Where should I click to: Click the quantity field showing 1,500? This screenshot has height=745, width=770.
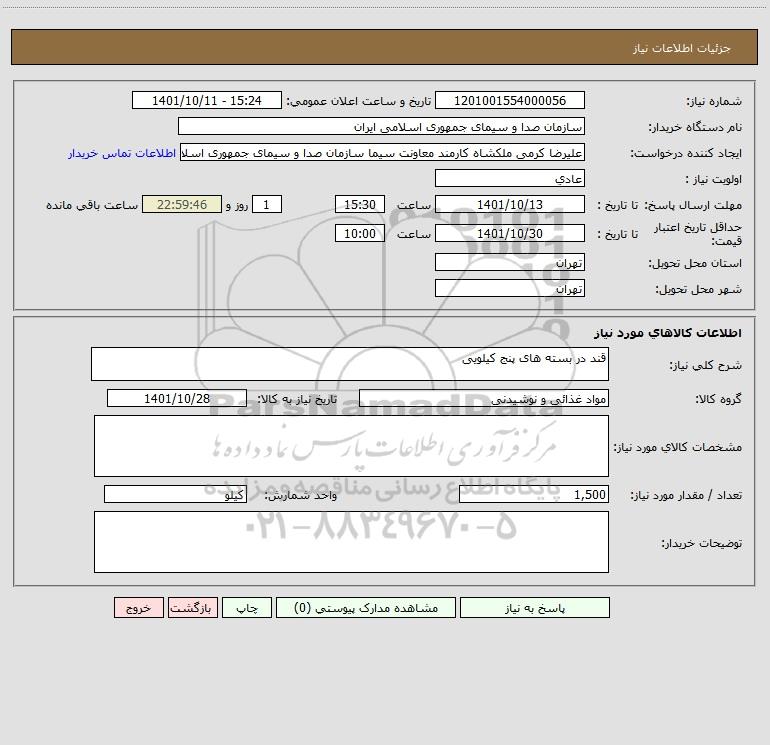(534, 494)
